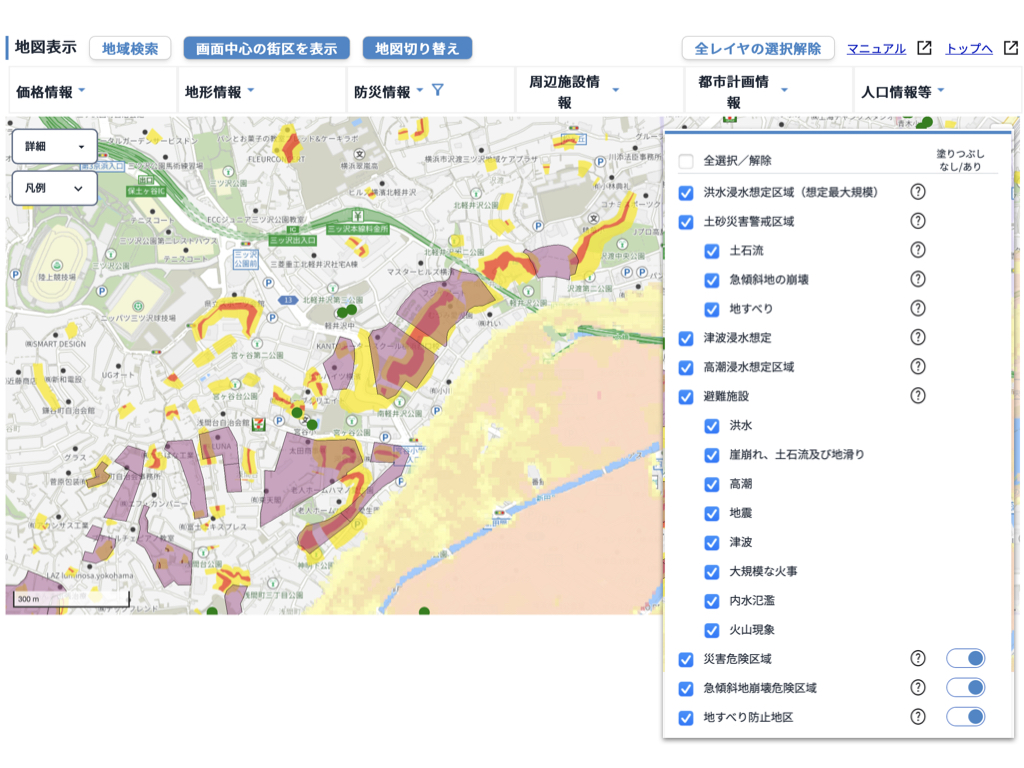This screenshot has width=1024, height=768.
Task: Click the external link icon after マニュアル
Action: 925,48
